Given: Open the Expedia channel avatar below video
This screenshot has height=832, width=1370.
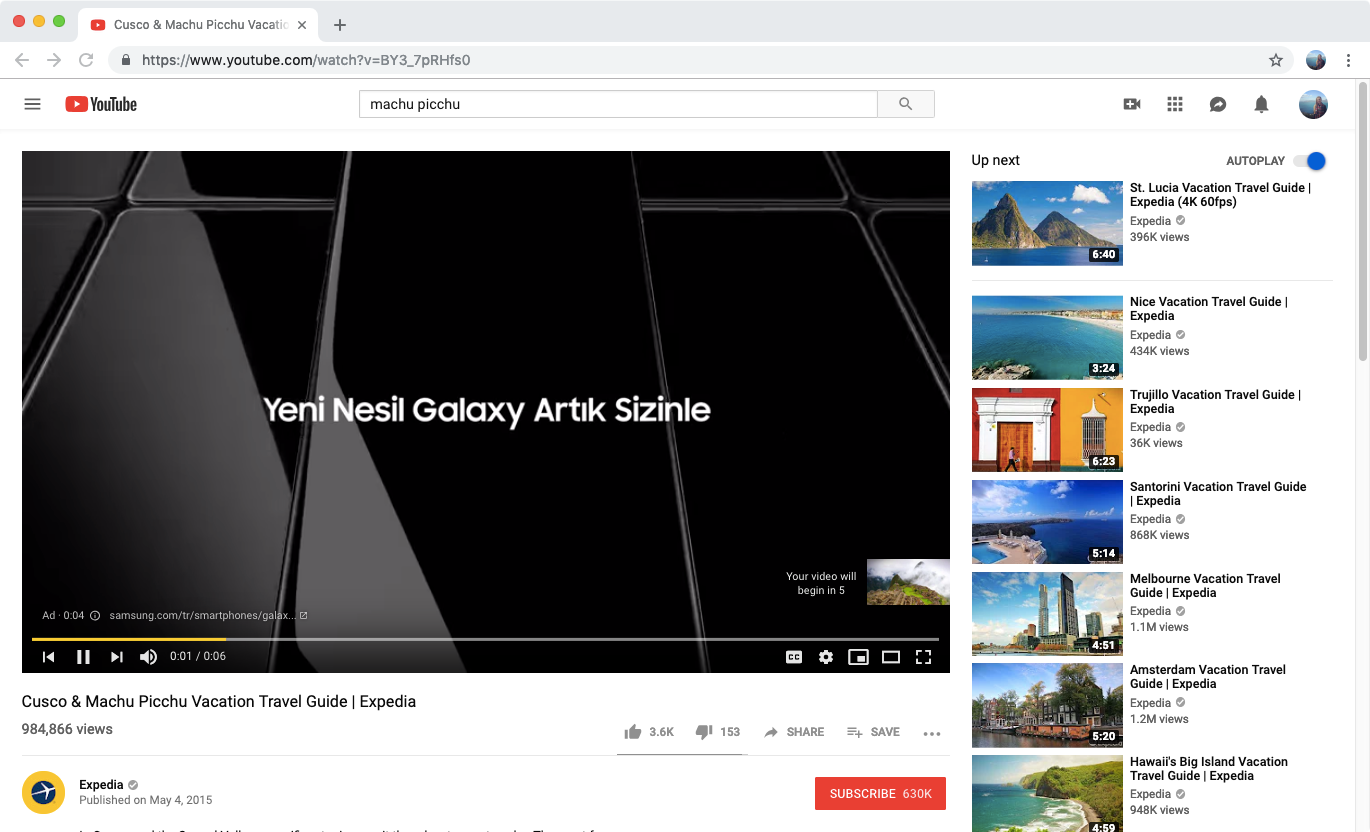Looking at the screenshot, I should point(43,792).
